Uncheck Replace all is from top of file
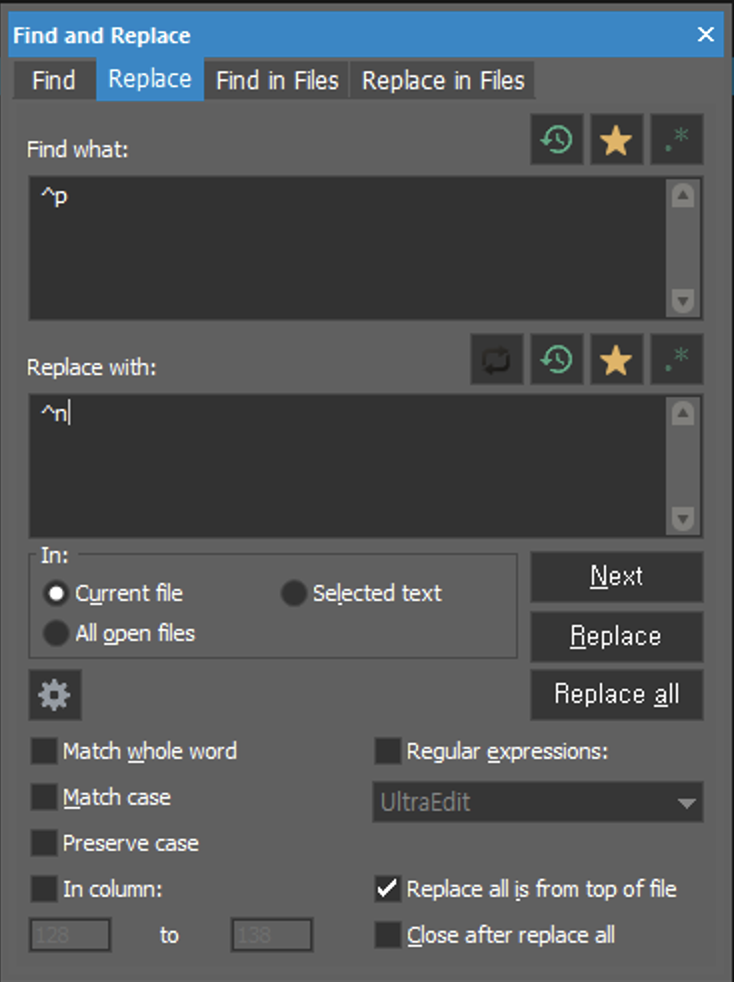 click(x=388, y=889)
